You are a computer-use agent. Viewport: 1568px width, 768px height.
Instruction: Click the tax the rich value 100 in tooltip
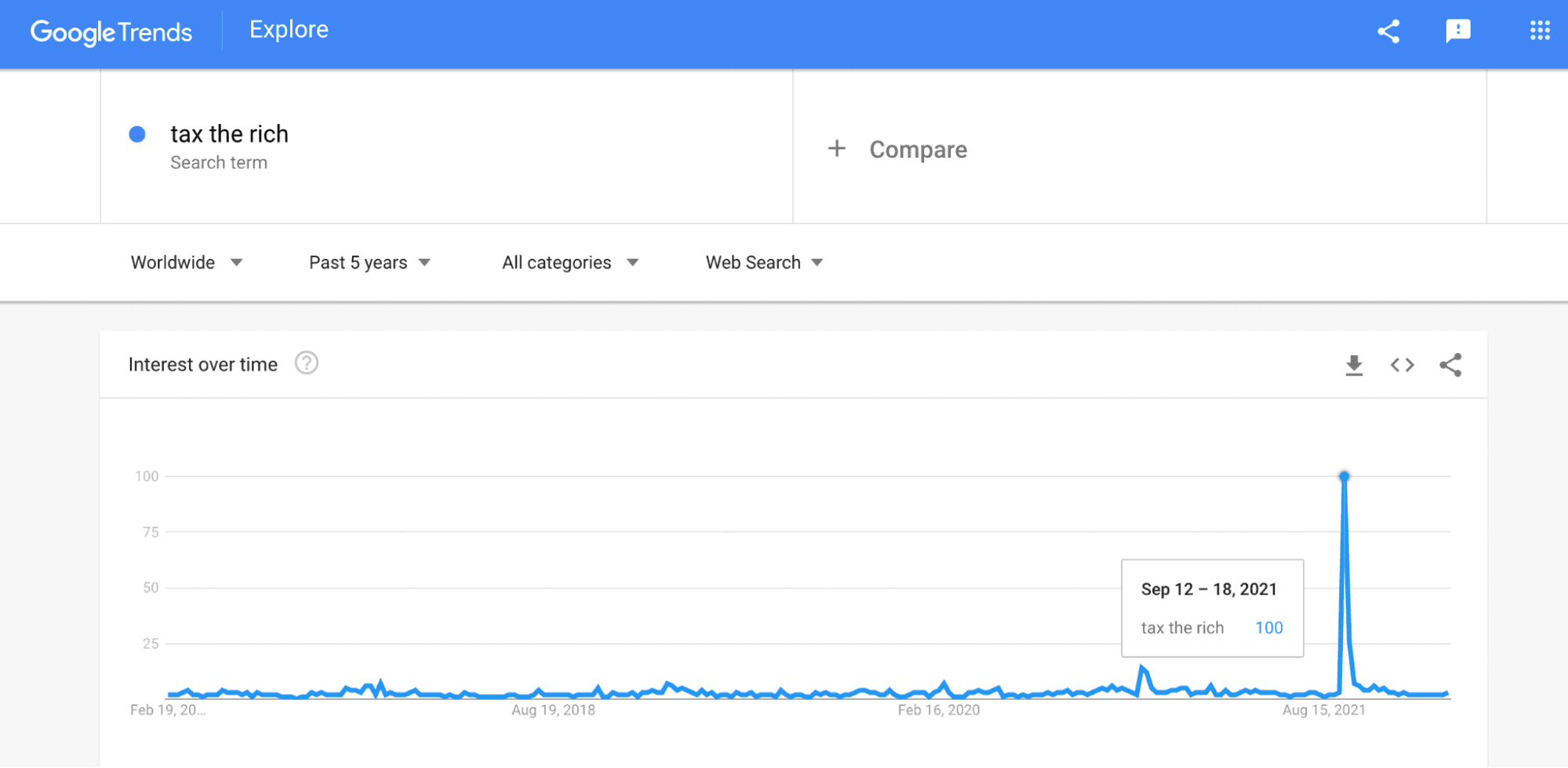point(1269,627)
